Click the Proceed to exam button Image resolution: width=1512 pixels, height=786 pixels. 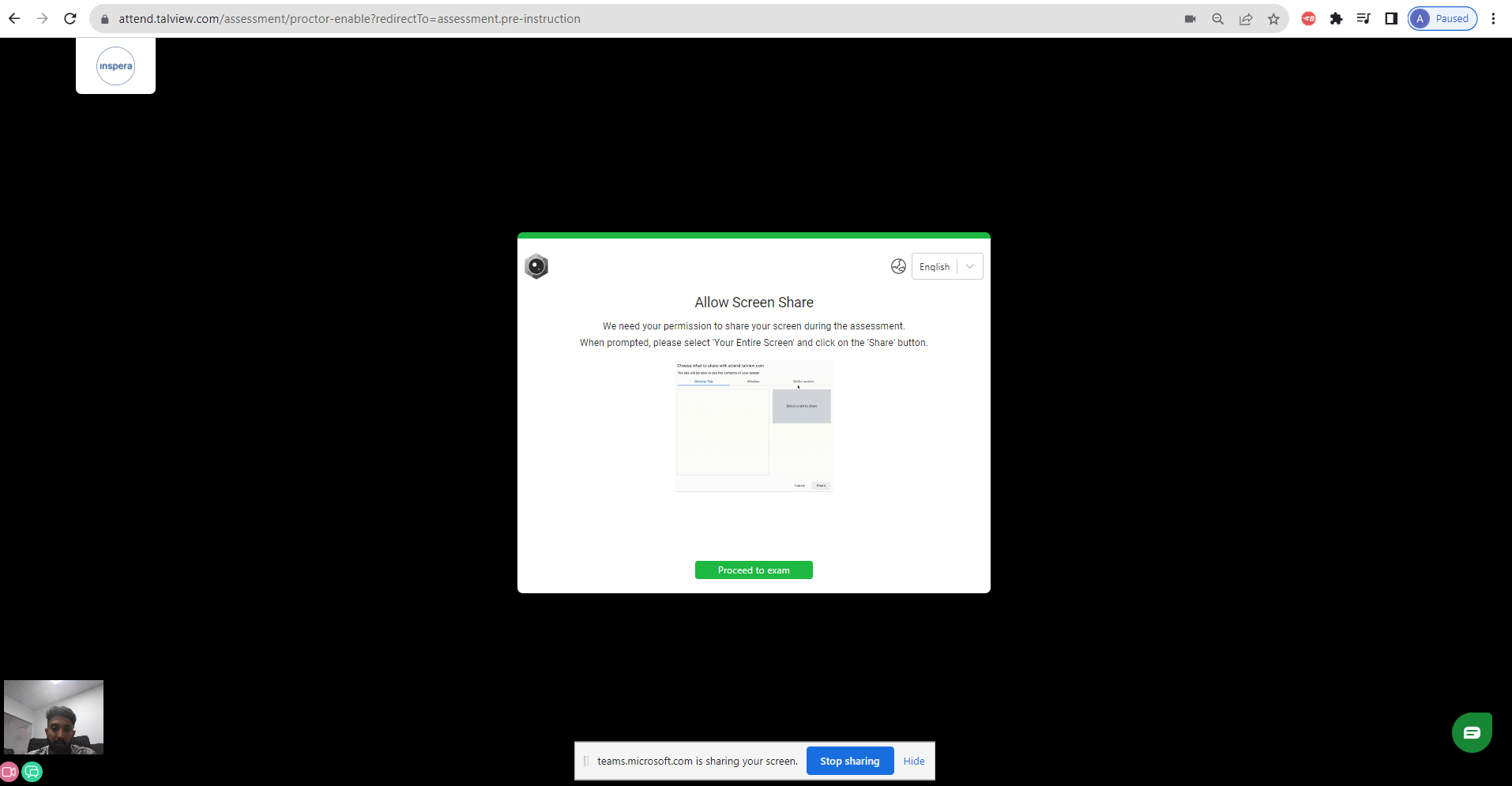click(x=754, y=570)
